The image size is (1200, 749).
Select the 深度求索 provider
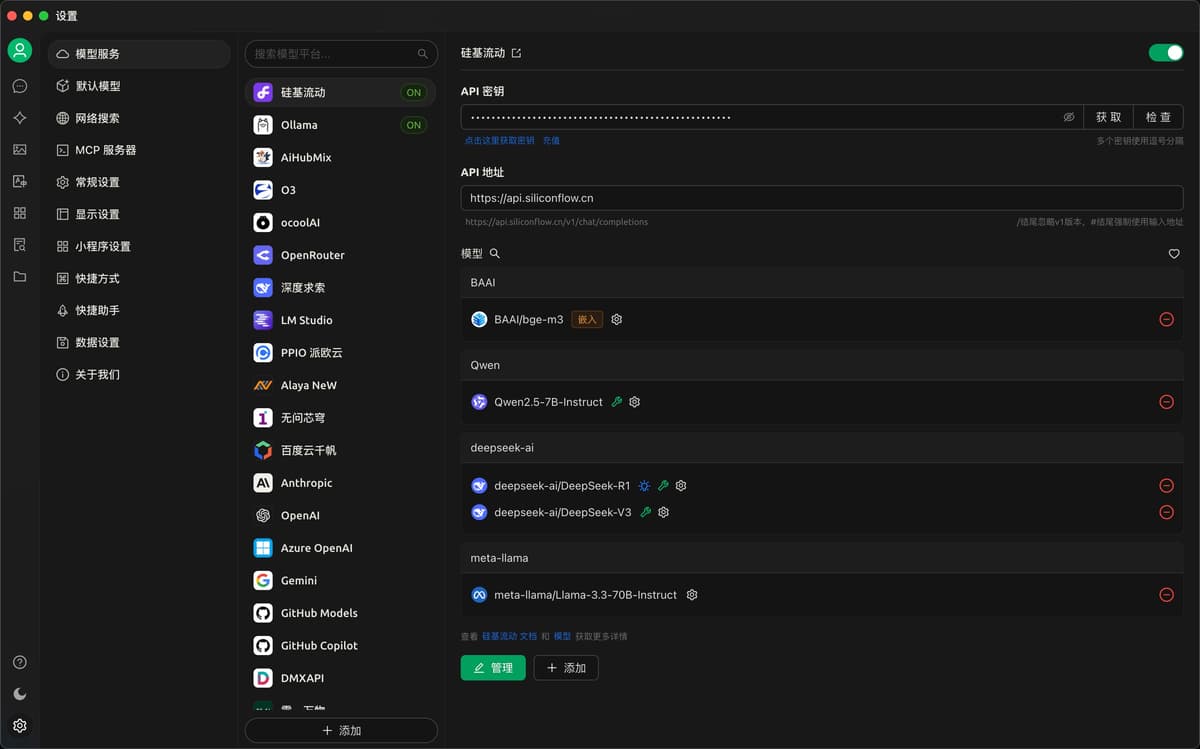[341, 287]
